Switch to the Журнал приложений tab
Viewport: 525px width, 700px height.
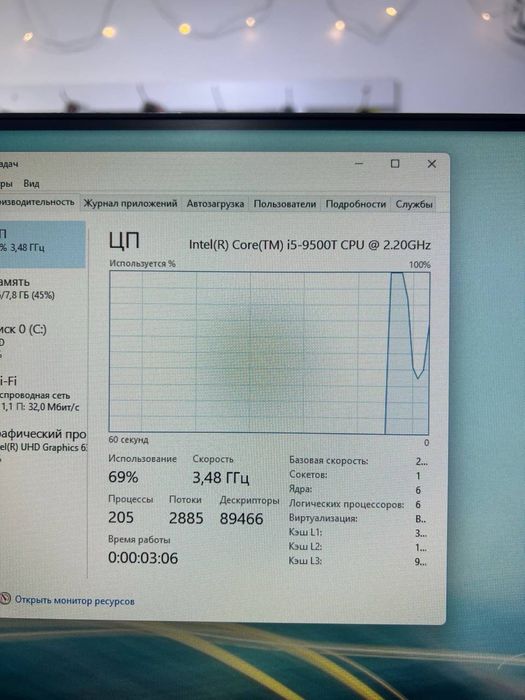point(130,204)
